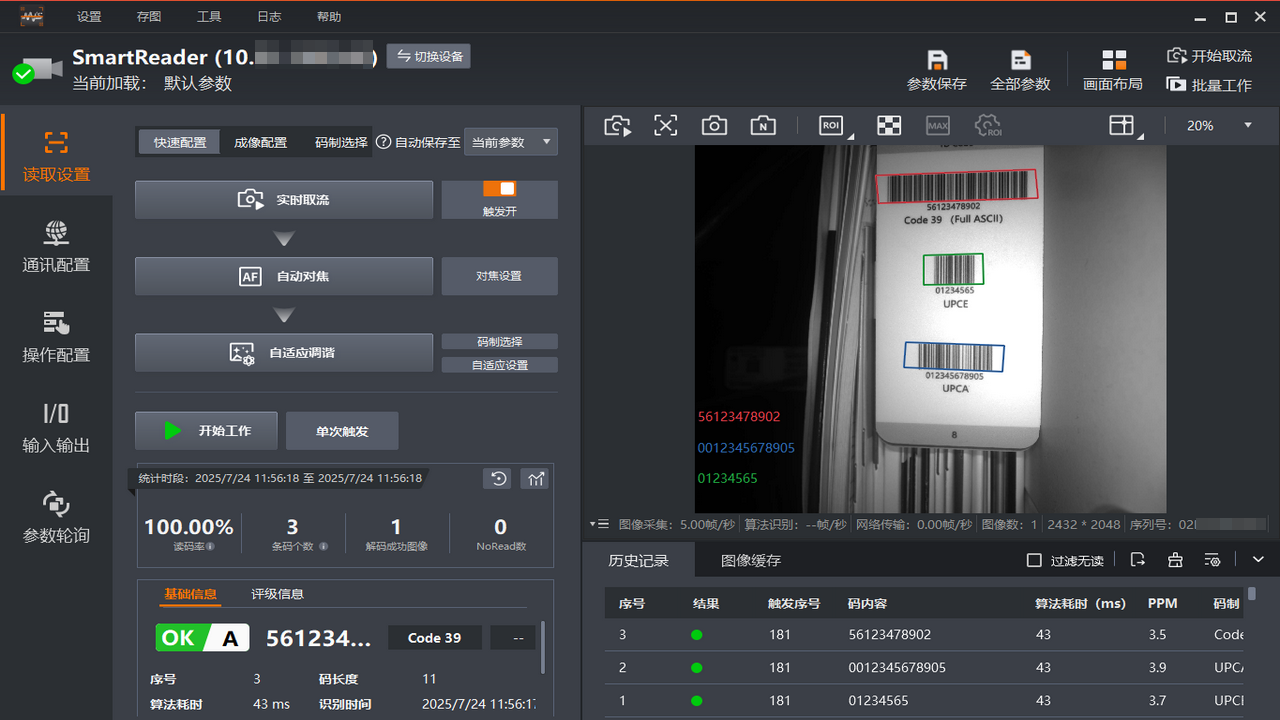Check the 过滤无读 checkbox
Screen dimensions: 1280x720
point(1035,560)
